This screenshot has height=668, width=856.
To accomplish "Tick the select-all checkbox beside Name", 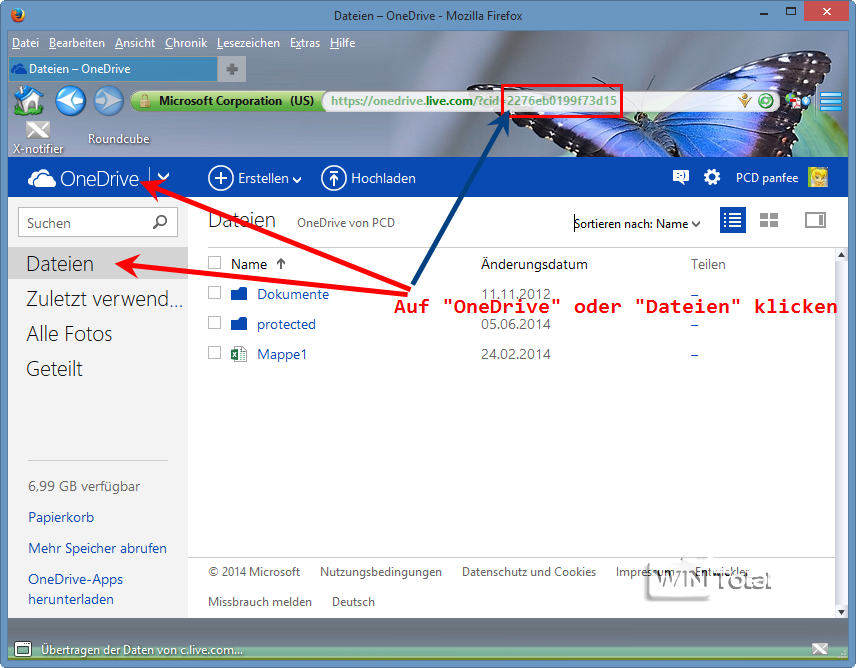I will click(215, 263).
